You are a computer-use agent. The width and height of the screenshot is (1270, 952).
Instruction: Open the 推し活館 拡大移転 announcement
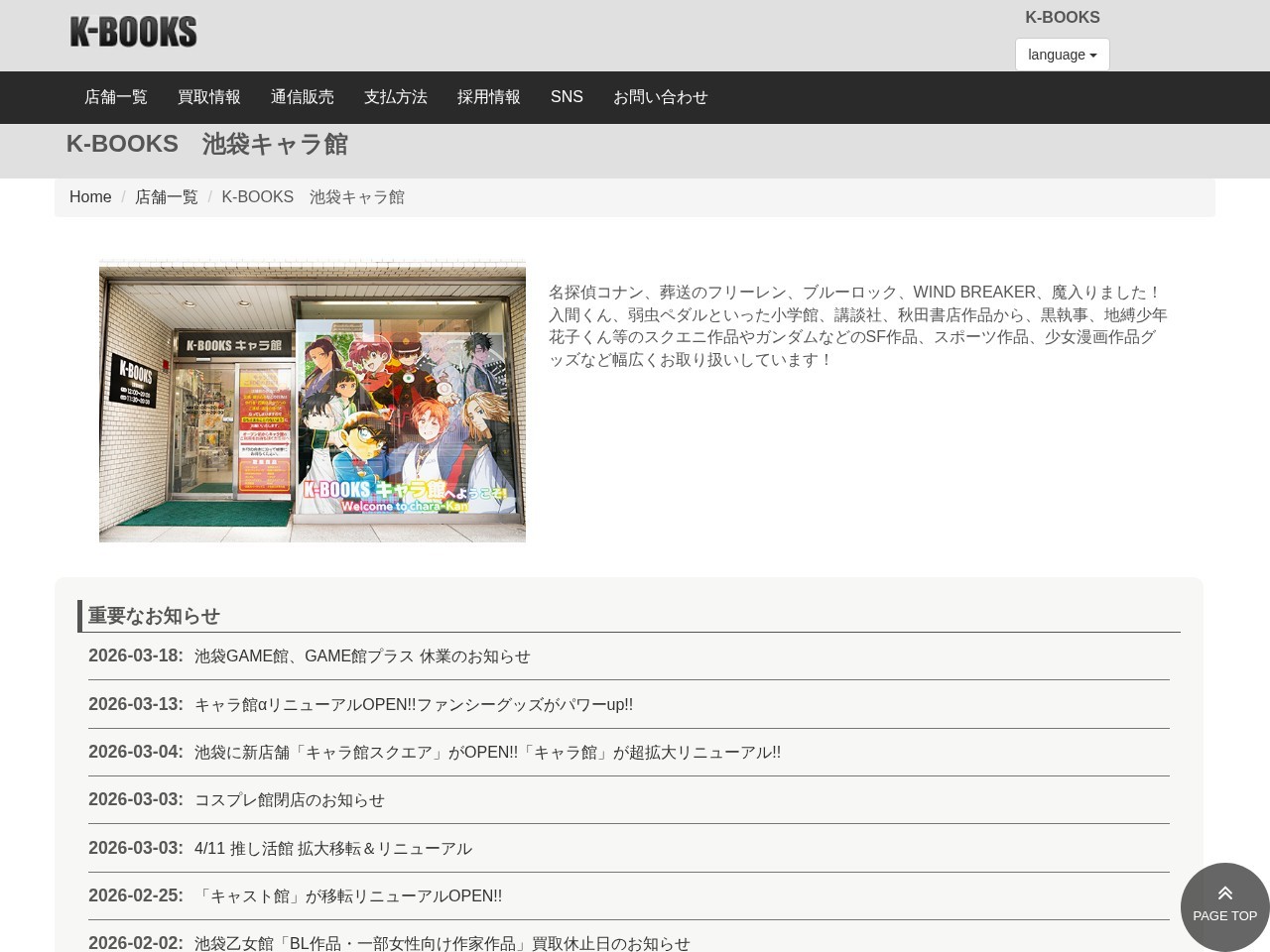pos(332,848)
